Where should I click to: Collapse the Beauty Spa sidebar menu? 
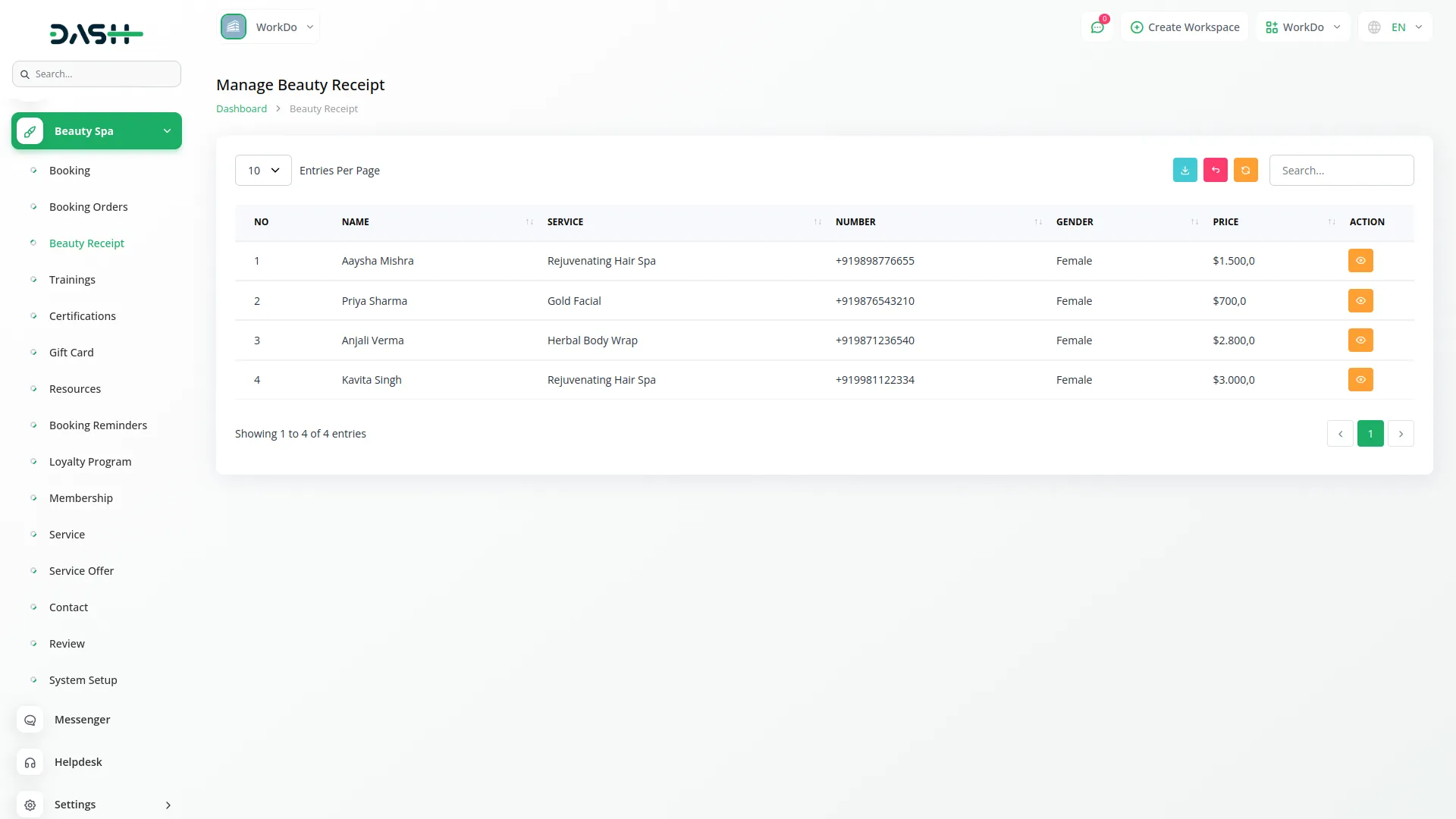tap(96, 131)
